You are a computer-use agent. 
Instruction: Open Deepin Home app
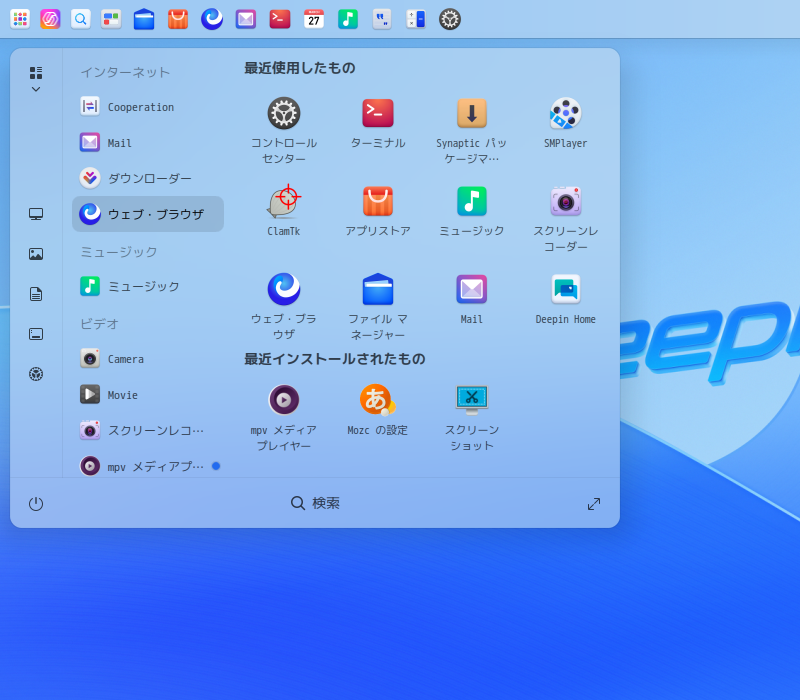click(566, 289)
